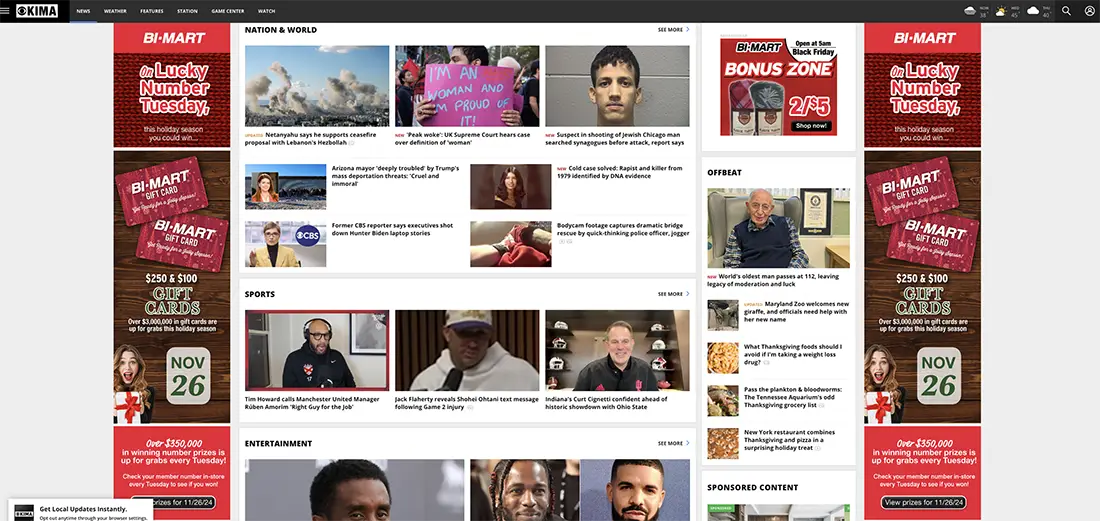Open the Features menu tab

point(152,11)
